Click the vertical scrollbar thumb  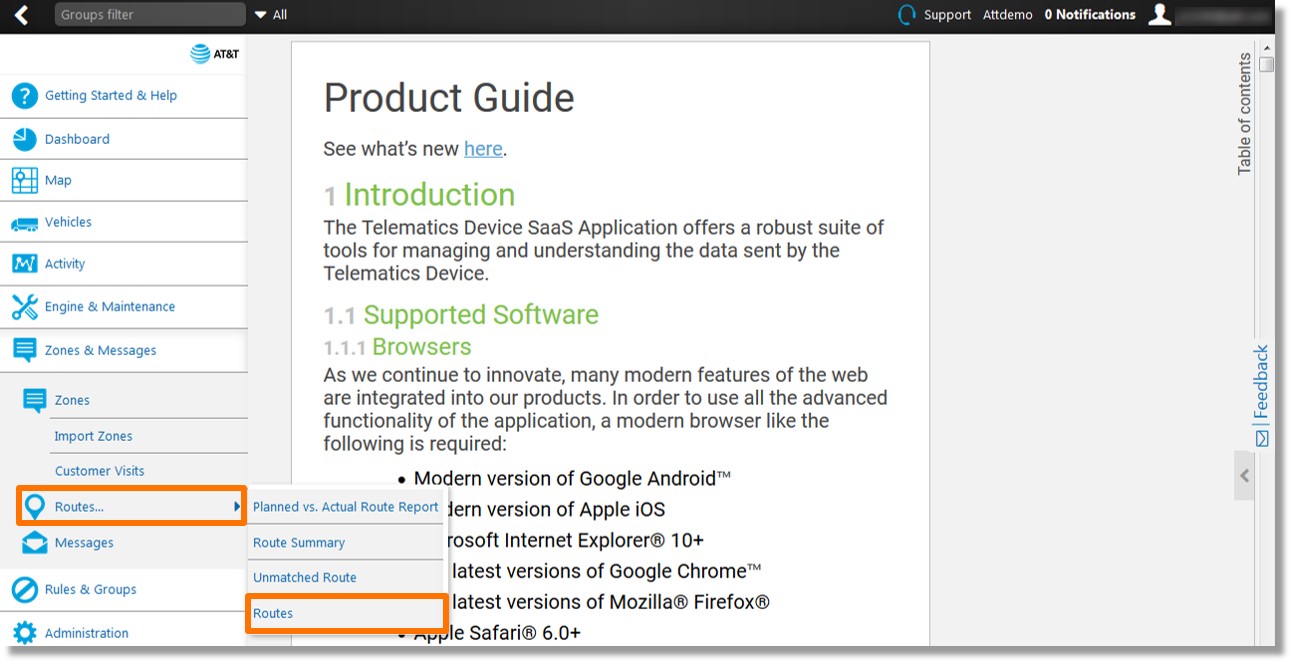click(x=1267, y=64)
